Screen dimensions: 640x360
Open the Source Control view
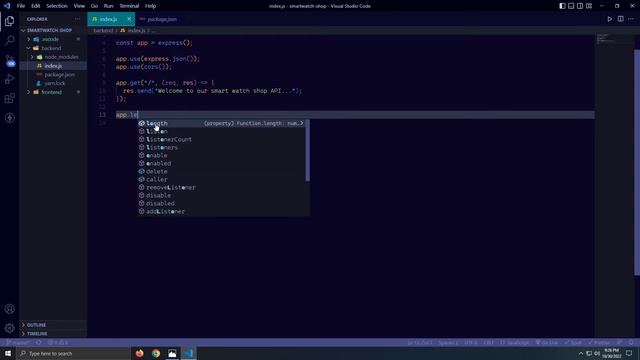point(9,60)
